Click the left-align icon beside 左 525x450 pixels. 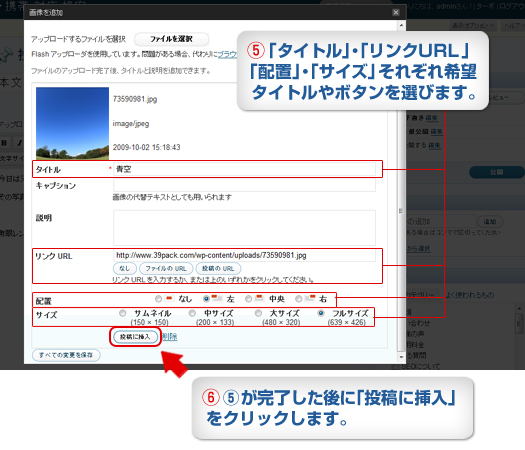click(217, 298)
